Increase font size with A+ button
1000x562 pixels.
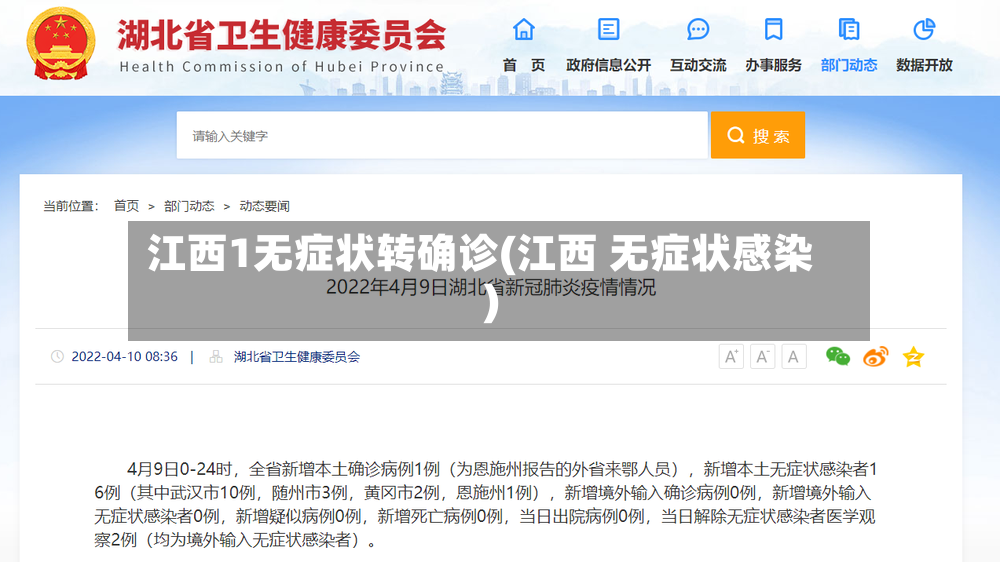tap(731, 357)
